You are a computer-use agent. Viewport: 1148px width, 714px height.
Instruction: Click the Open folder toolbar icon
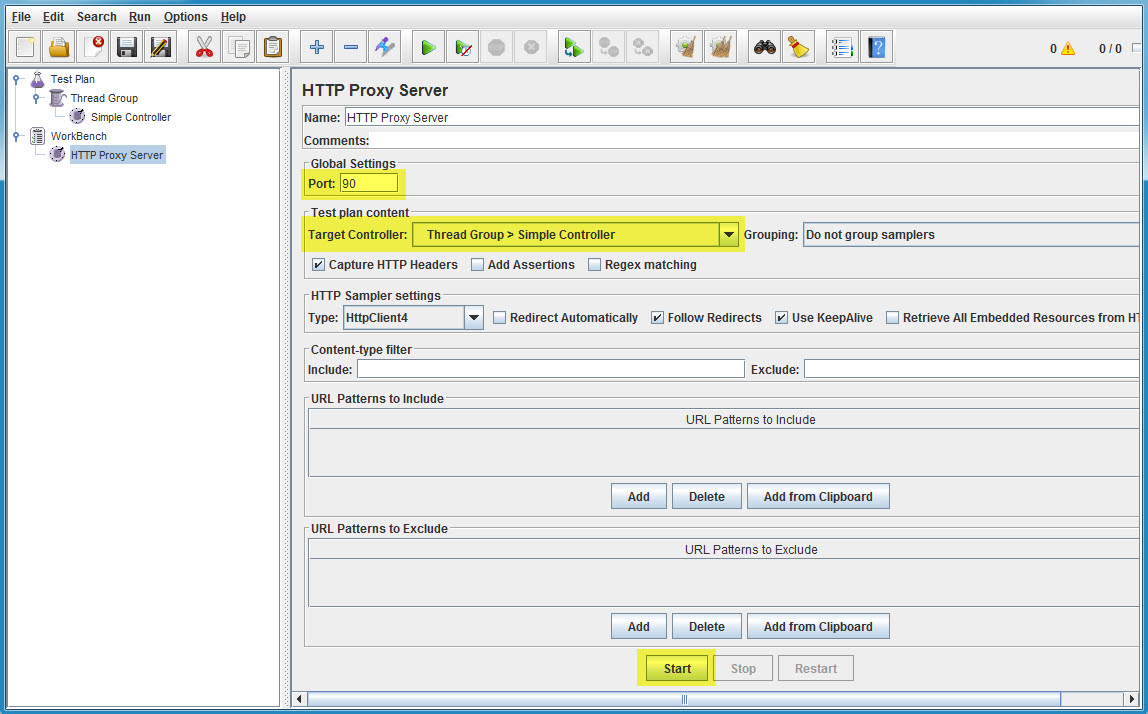point(59,48)
